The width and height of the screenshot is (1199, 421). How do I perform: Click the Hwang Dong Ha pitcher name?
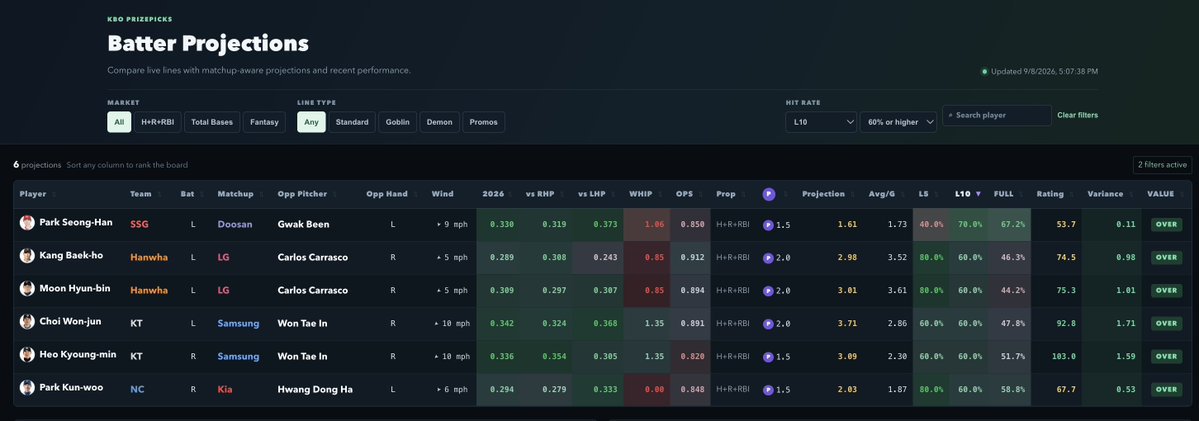[315, 390]
